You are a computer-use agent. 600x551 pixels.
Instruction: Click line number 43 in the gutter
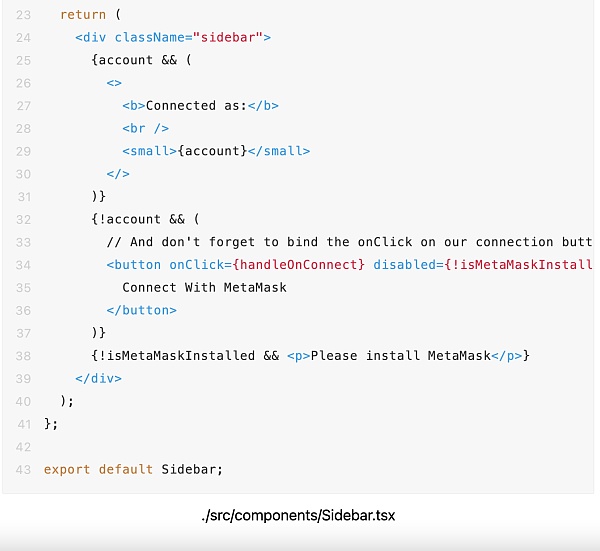(23, 469)
